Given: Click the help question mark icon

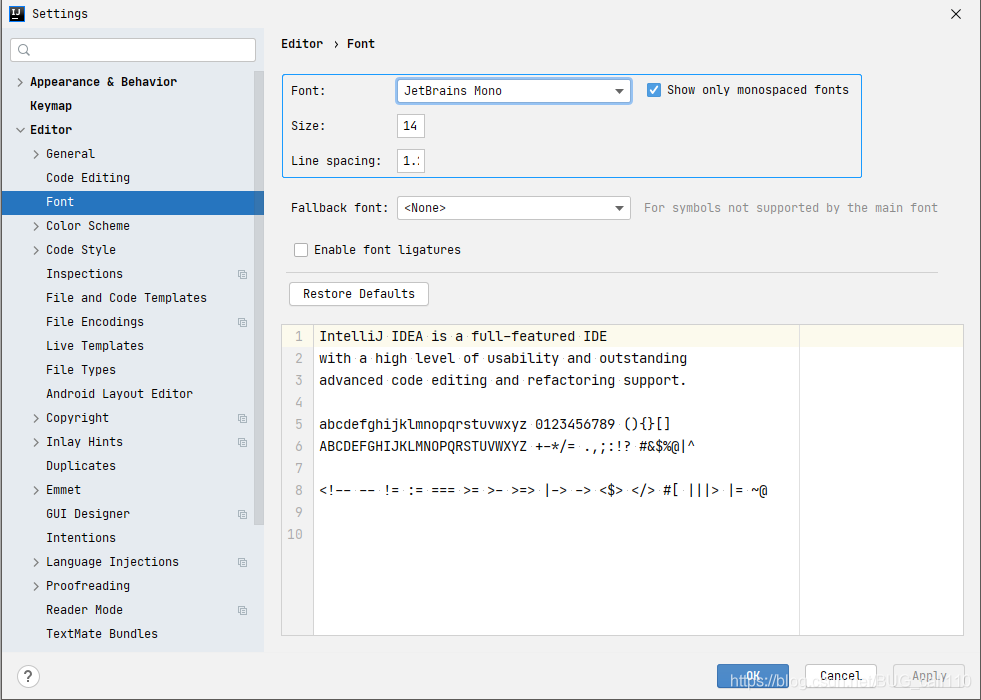Looking at the screenshot, I should (x=28, y=676).
